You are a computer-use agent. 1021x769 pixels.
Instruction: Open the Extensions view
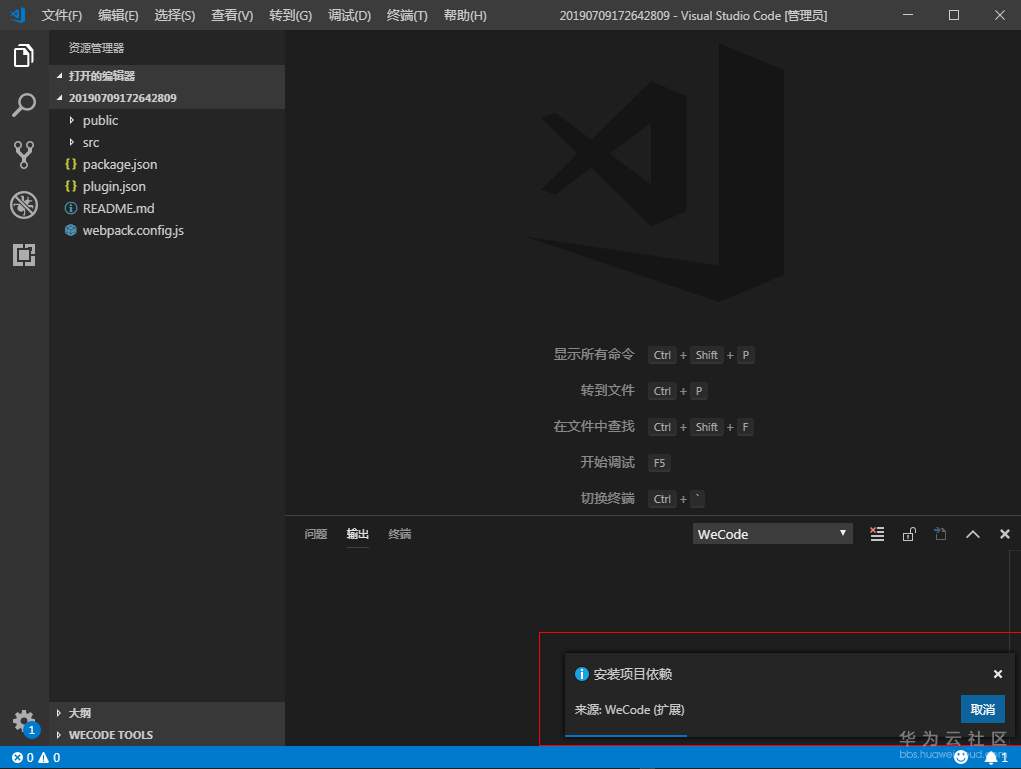pos(24,255)
